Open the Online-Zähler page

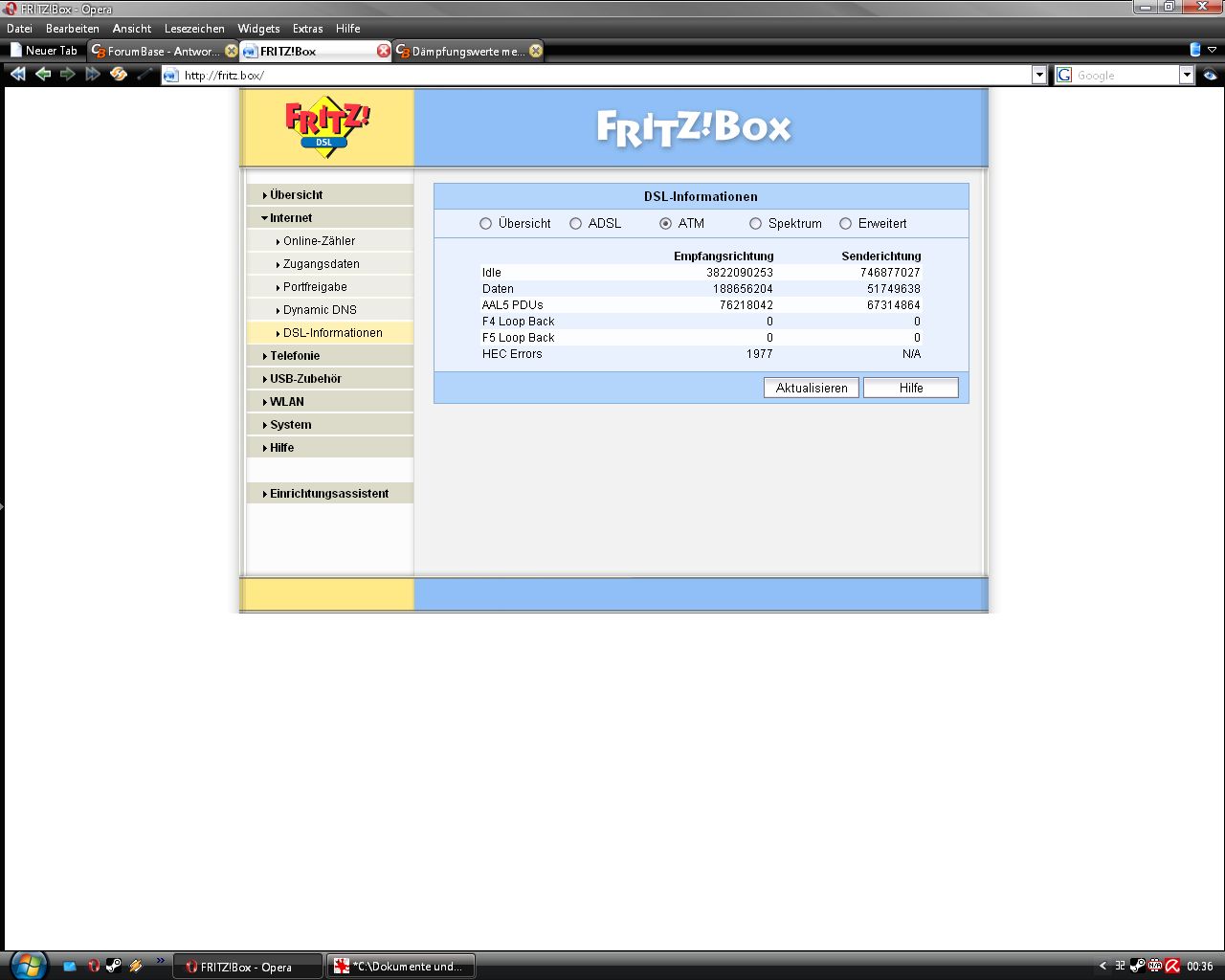330,240
